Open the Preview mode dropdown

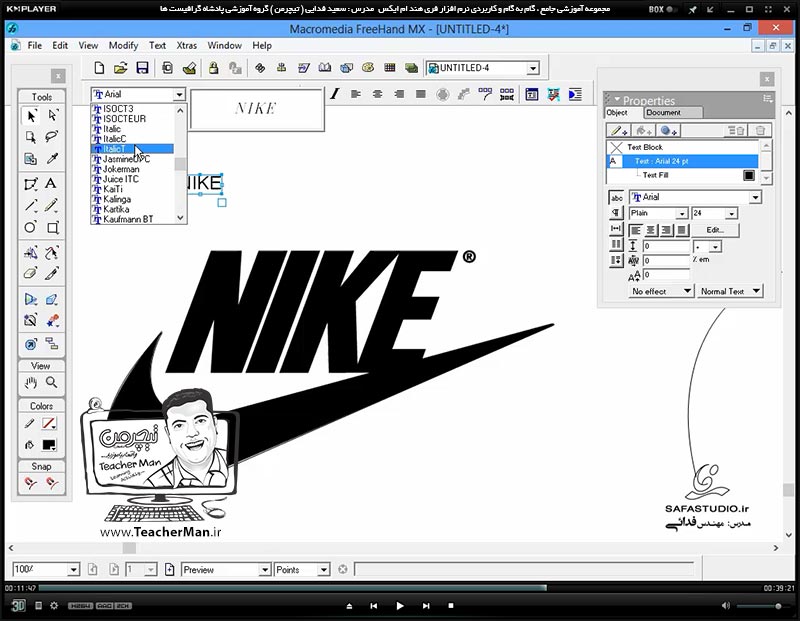pos(264,569)
